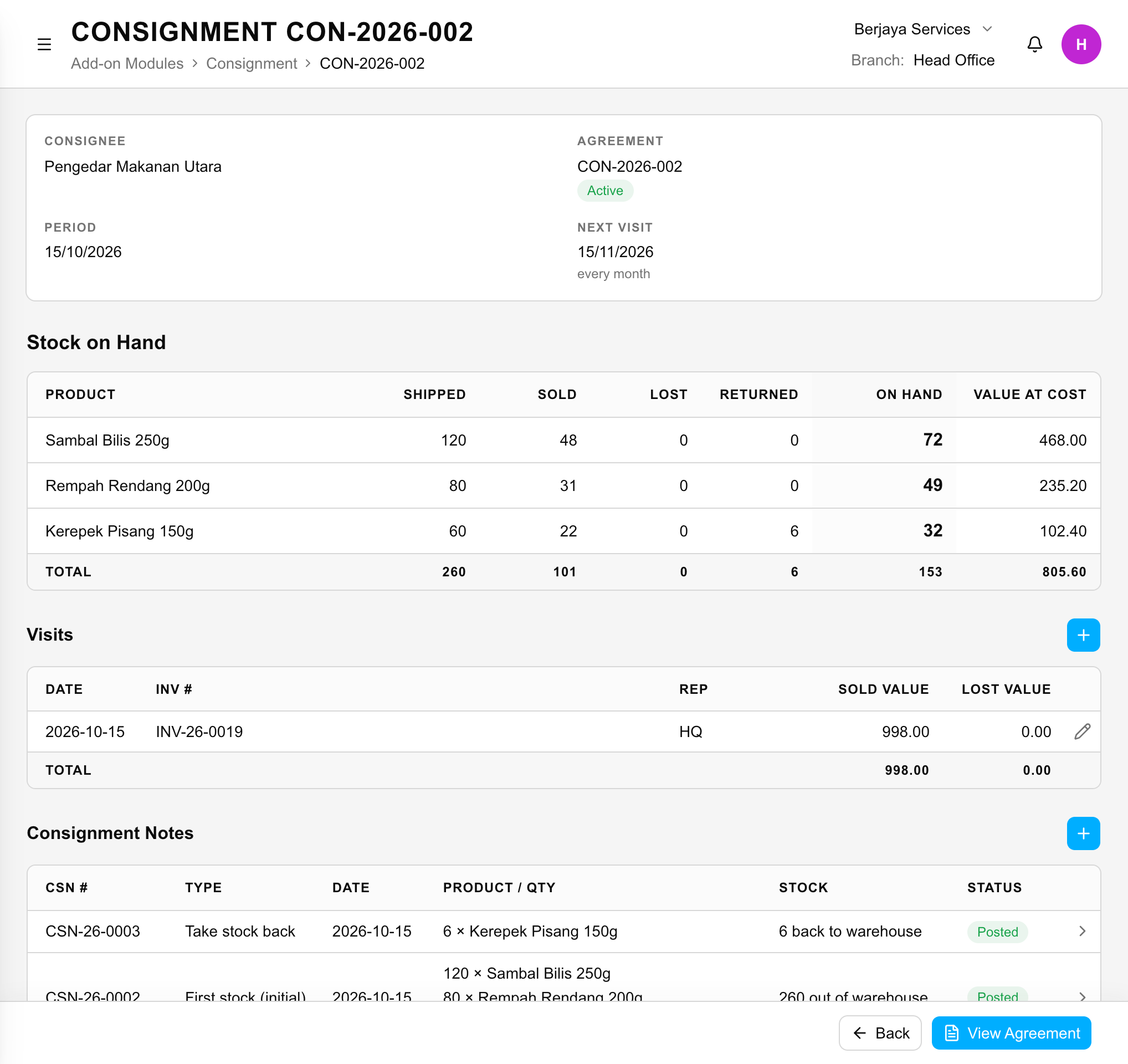Image resolution: width=1128 pixels, height=1064 pixels.
Task: Click the period date 15/10/2026
Action: point(83,252)
